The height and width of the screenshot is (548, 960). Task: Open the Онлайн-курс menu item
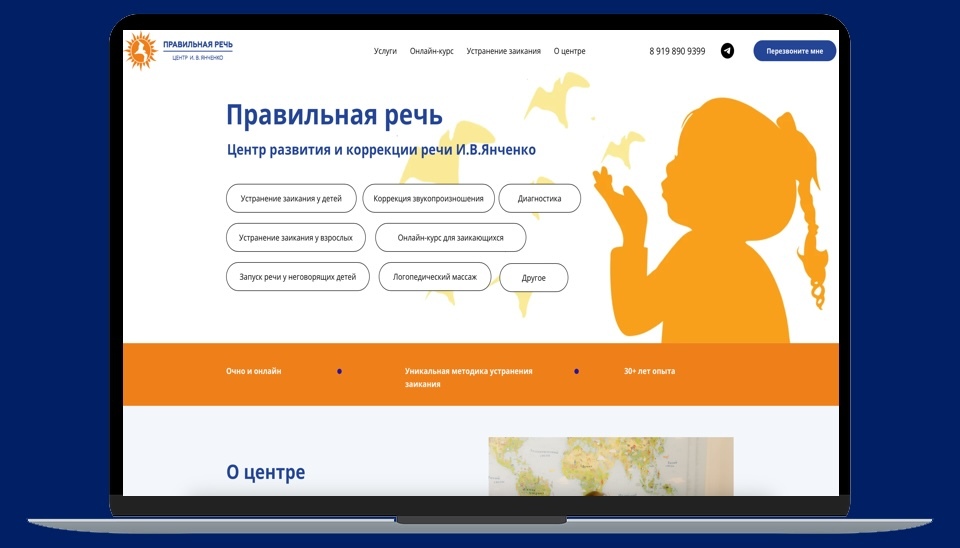pos(432,51)
